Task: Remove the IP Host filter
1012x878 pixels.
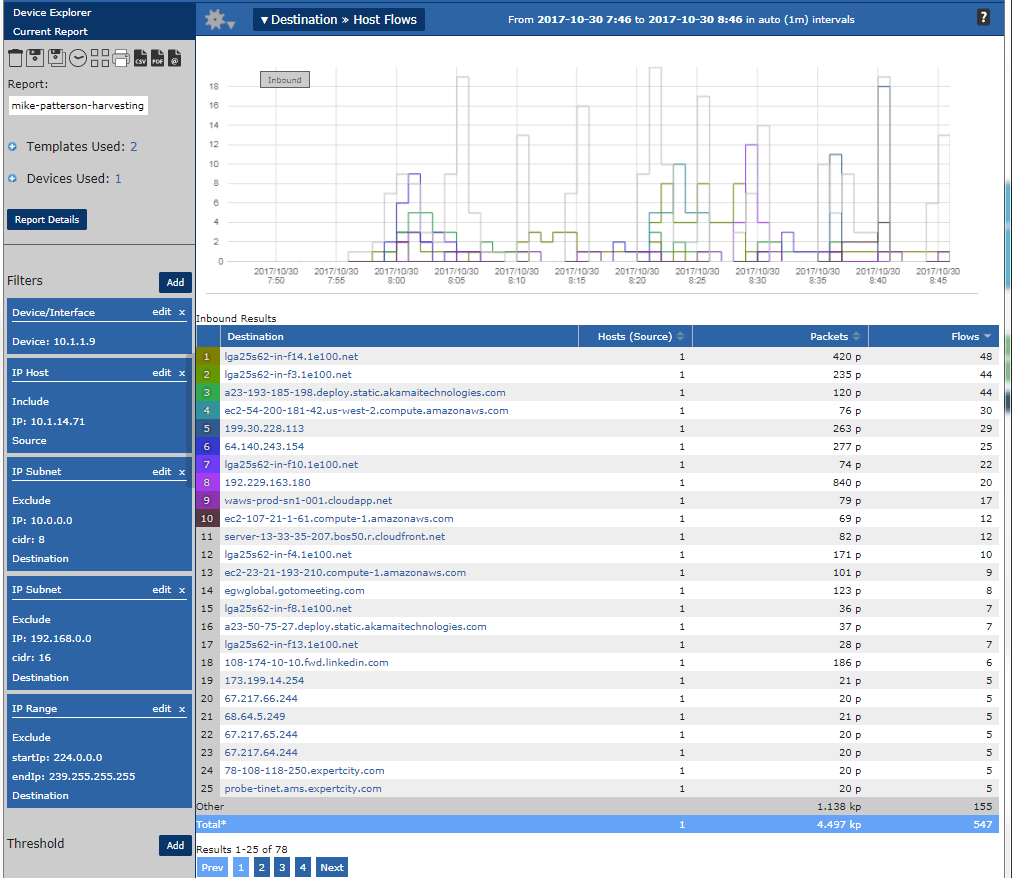Action: pyautogui.click(x=182, y=373)
